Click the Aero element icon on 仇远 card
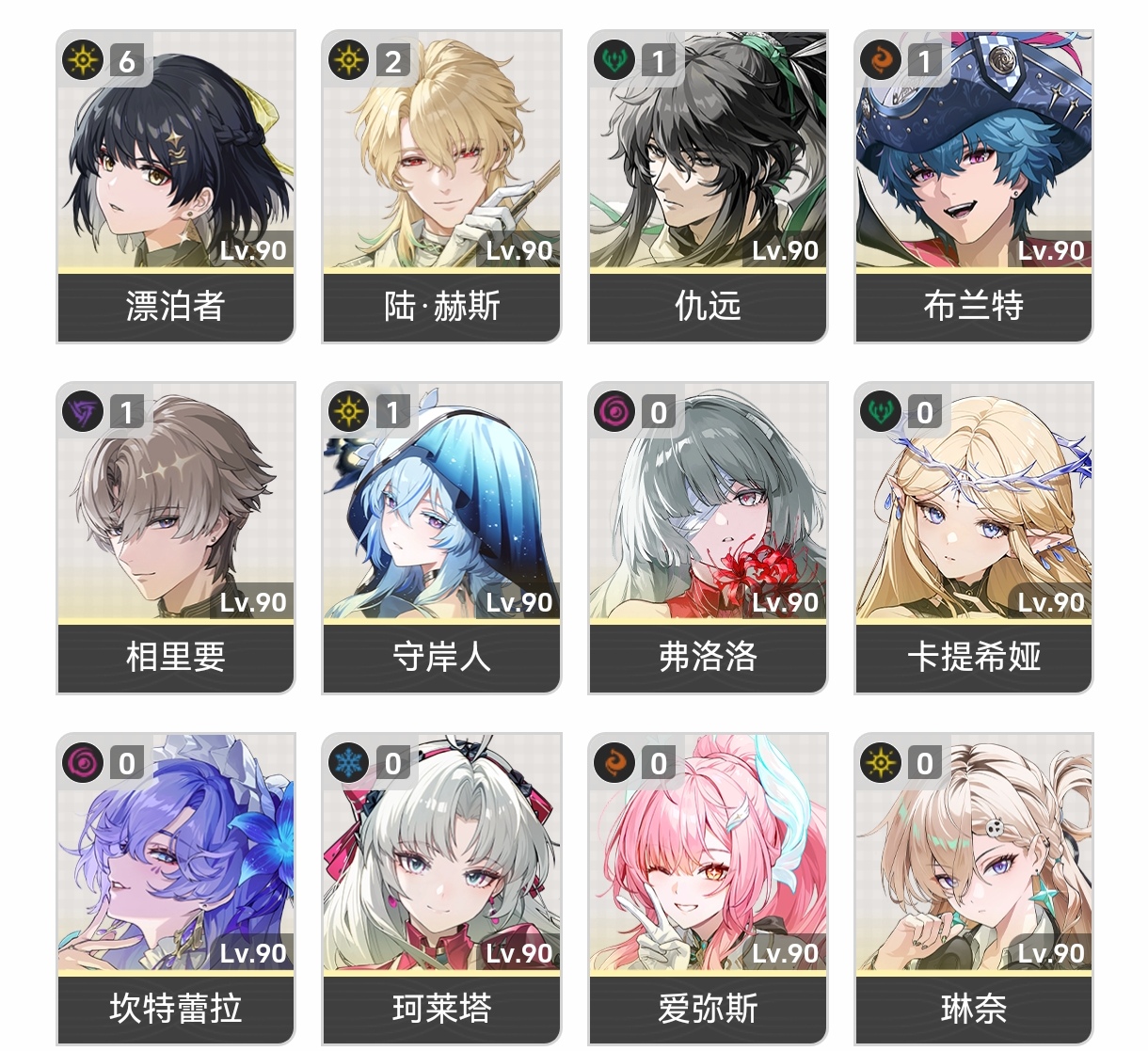The height and width of the screenshot is (1051, 1148). coord(614,60)
